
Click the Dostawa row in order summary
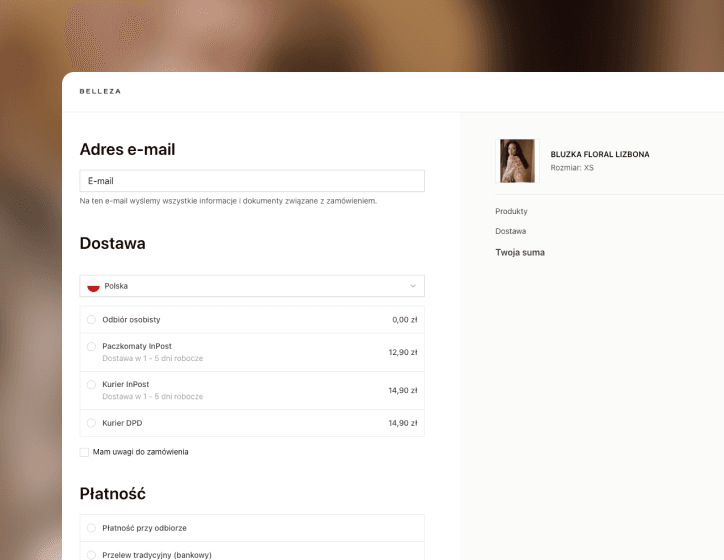tap(510, 231)
